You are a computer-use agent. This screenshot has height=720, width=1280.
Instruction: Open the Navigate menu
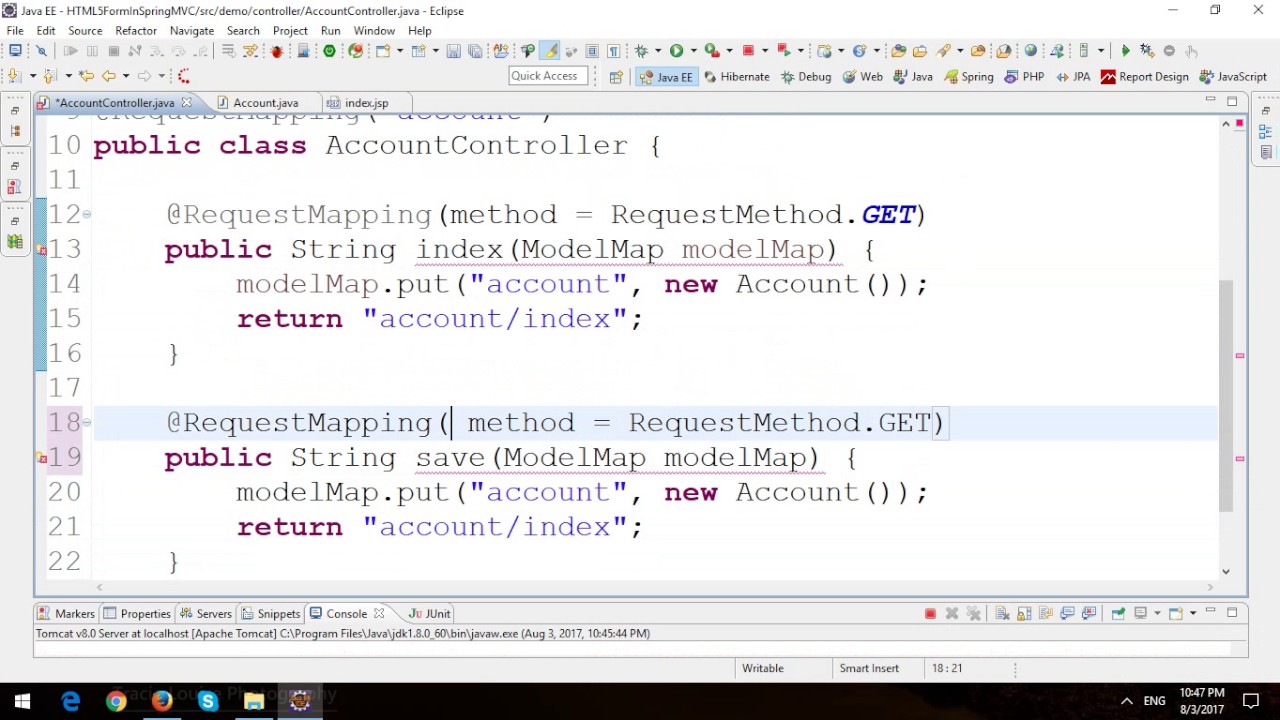point(192,31)
